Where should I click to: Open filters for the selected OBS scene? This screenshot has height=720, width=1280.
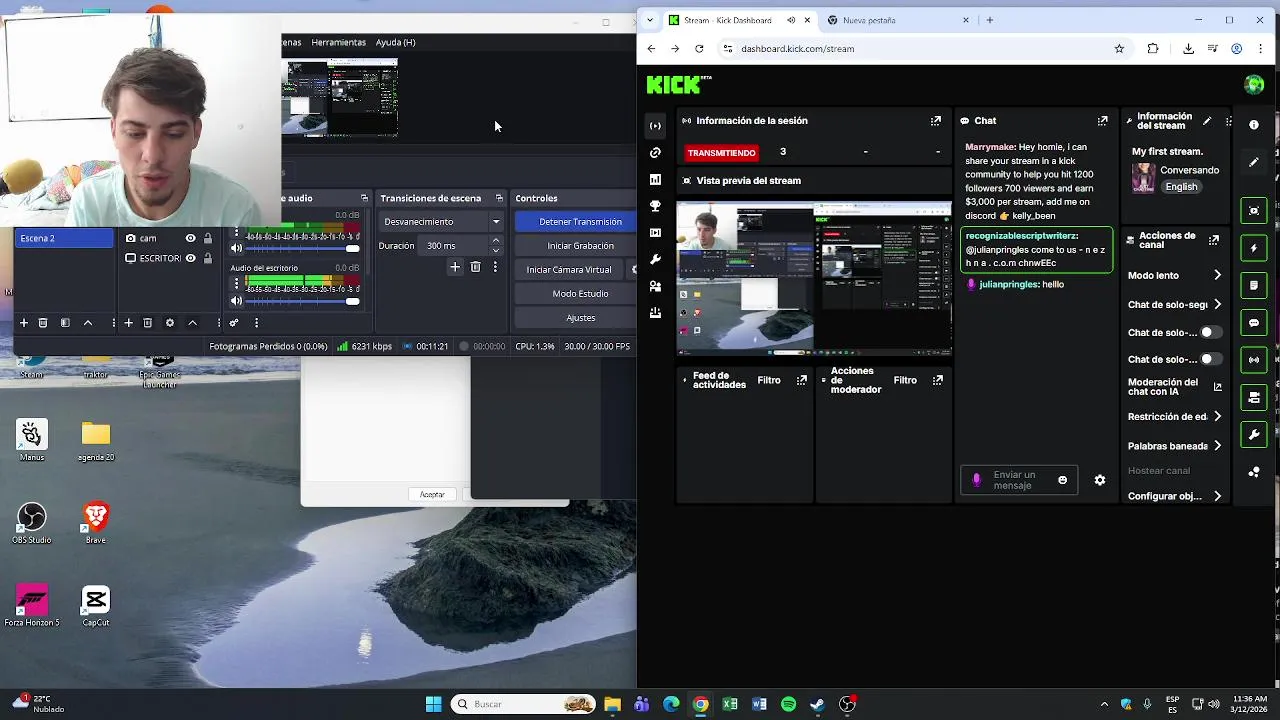65,323
